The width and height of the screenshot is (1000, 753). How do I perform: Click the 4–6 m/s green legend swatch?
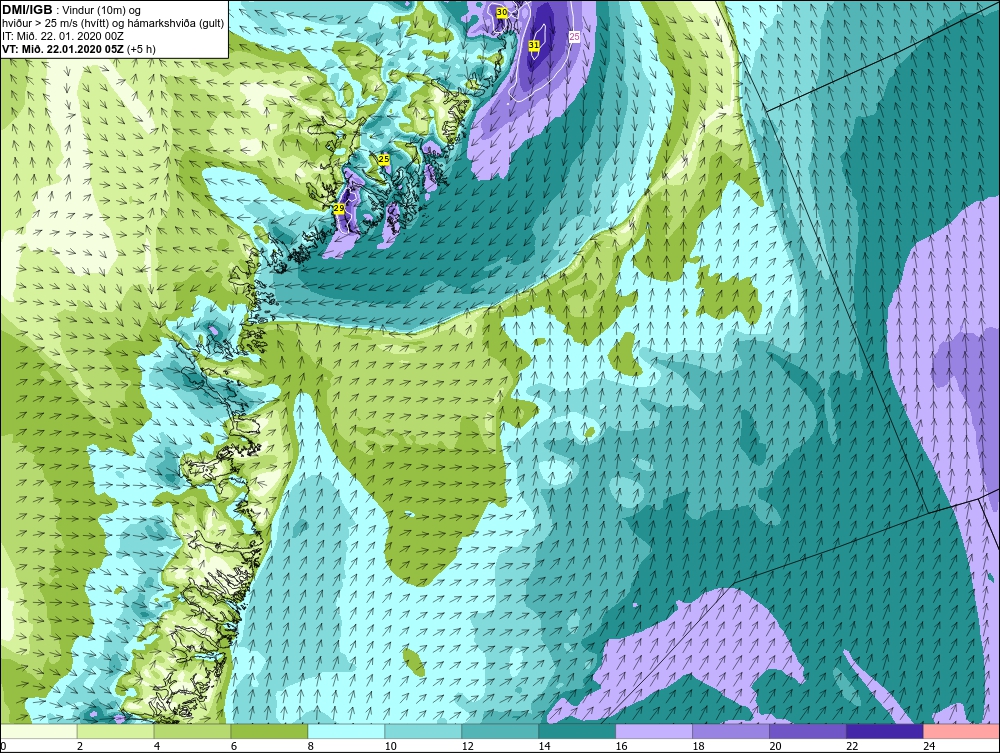pyautogui.click(x=193, y=731)
